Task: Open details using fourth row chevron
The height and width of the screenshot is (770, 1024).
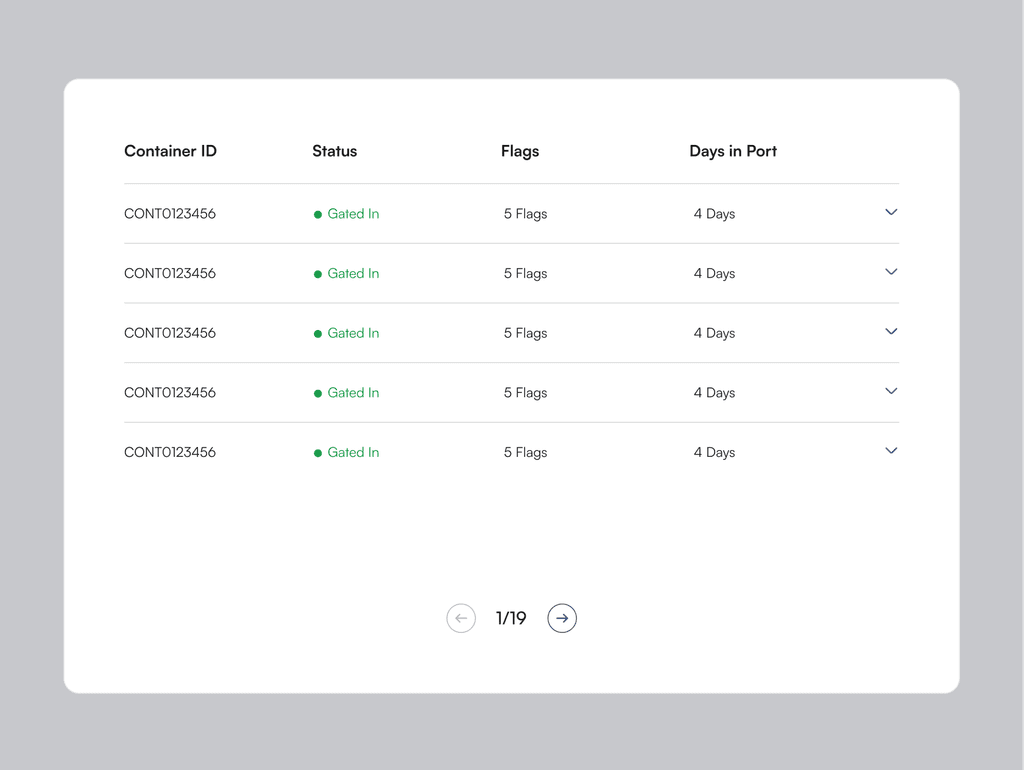Action: tap(891, 391)
